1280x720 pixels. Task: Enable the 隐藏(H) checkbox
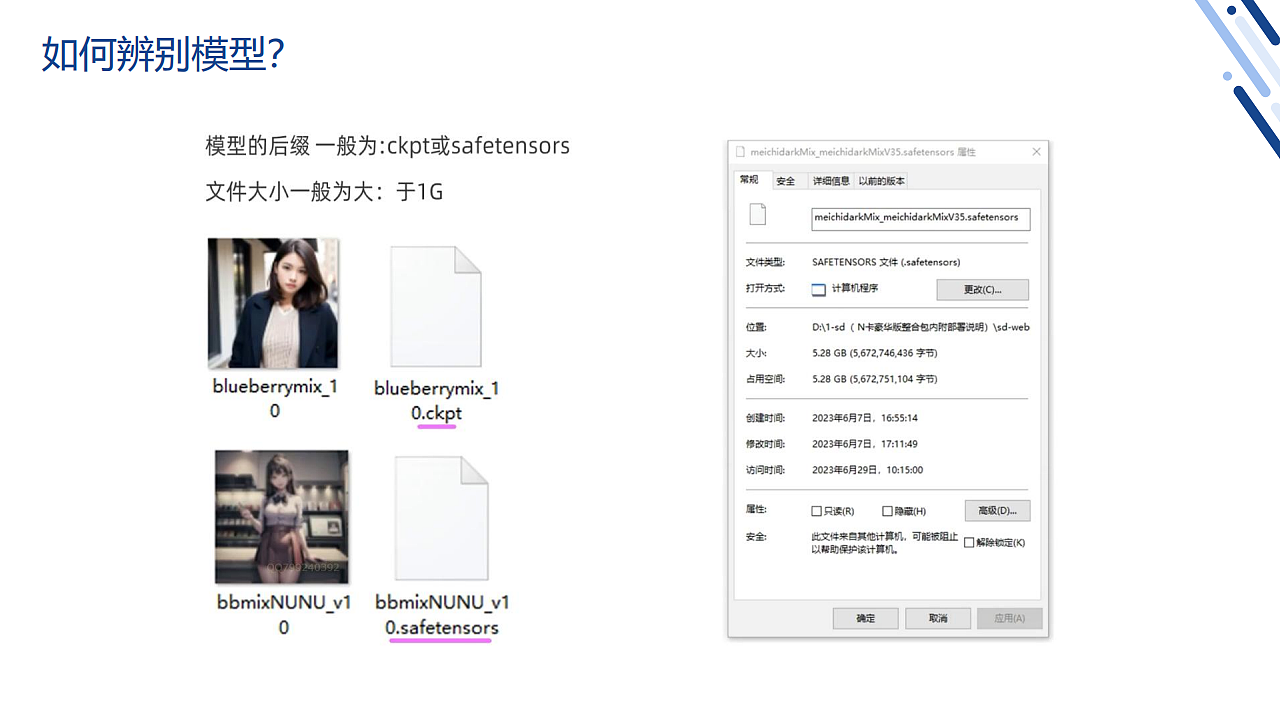[x=887, y=510]
